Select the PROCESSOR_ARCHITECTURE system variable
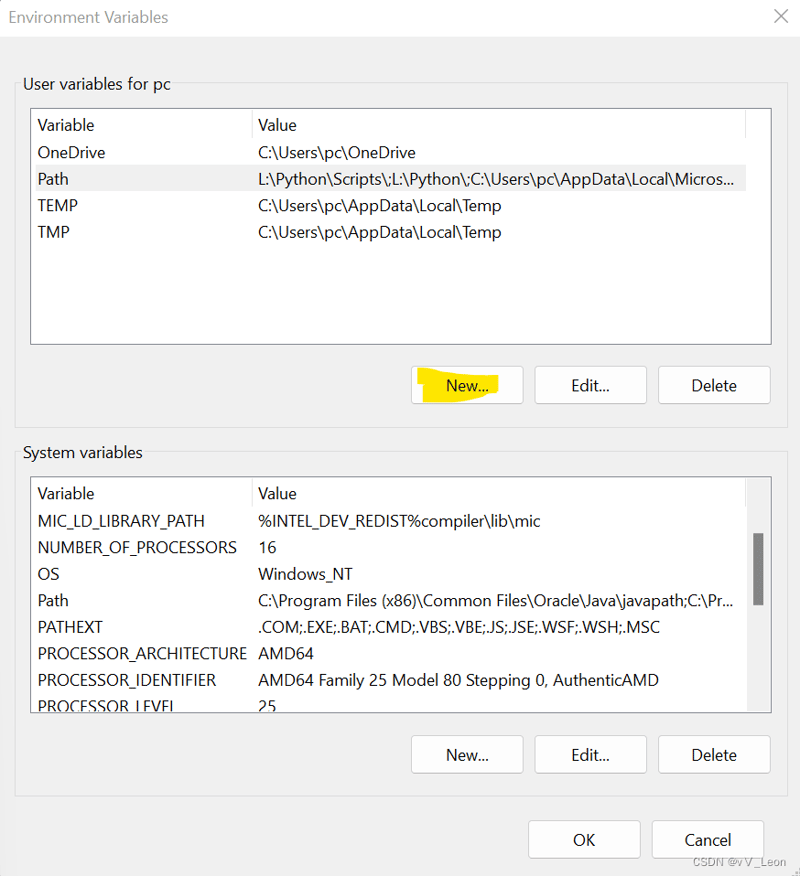The image size is (800, 876). pyautogui.click(x=391, y=653)
